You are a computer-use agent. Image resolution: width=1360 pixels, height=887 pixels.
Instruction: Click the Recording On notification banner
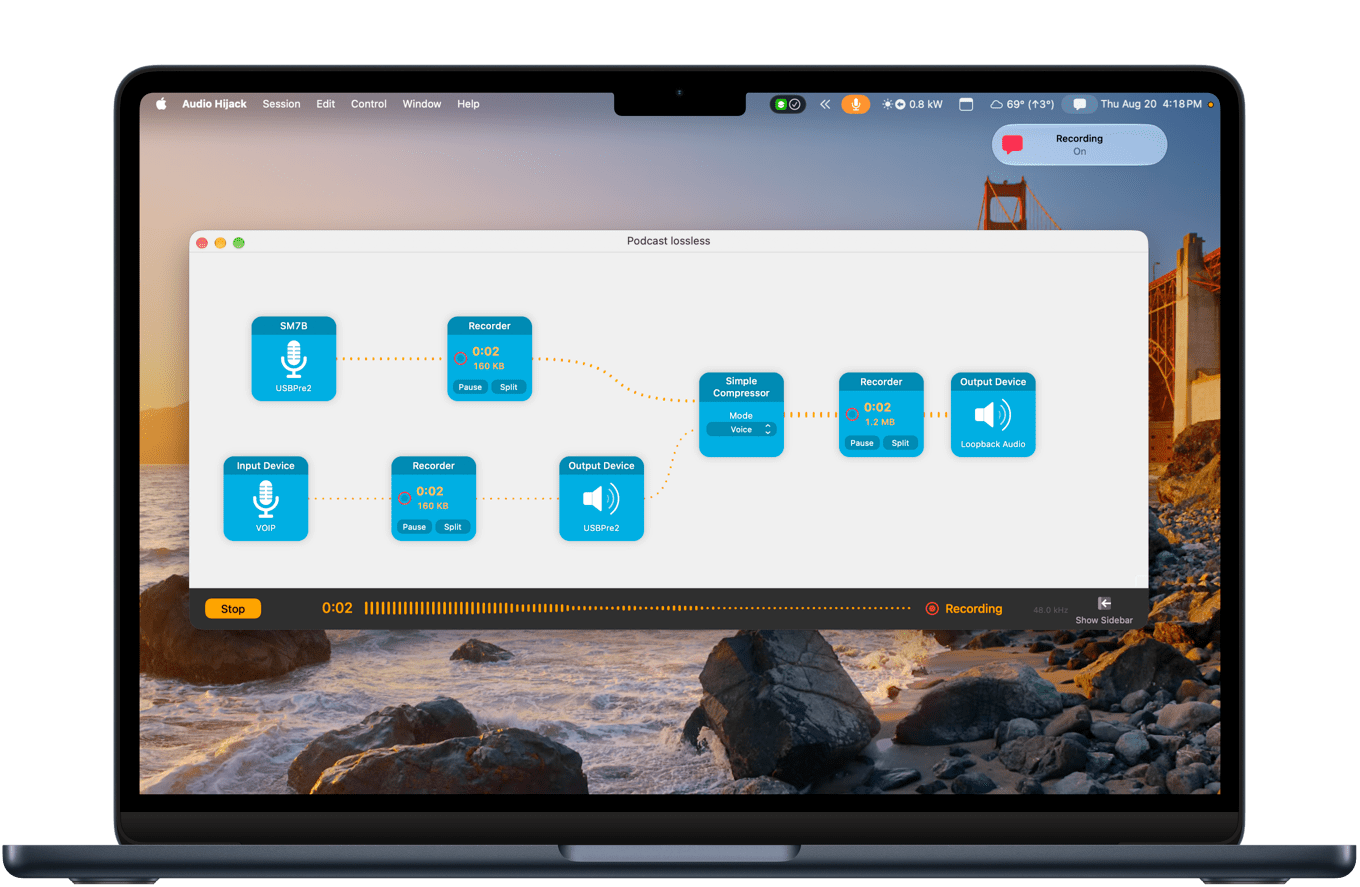click(1079, 145)
